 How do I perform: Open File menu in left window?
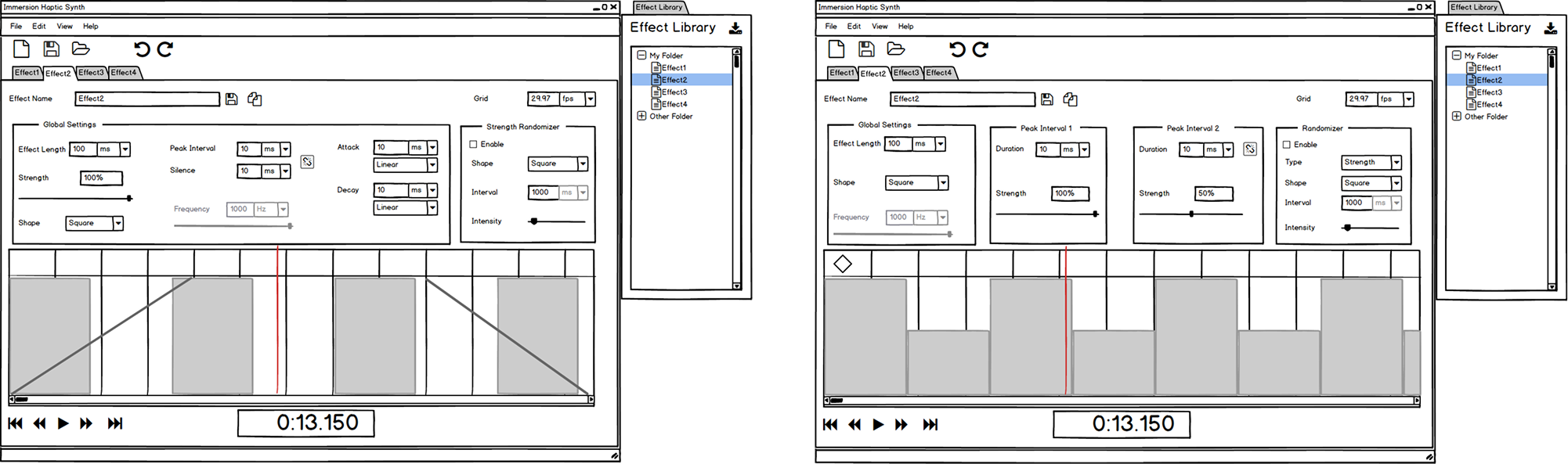coord(16,26)
